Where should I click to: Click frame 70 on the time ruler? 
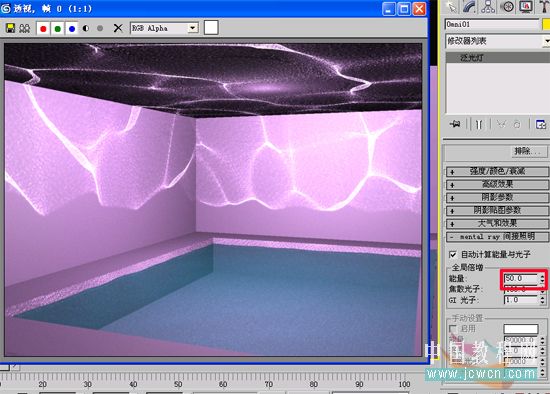(269, 384)
